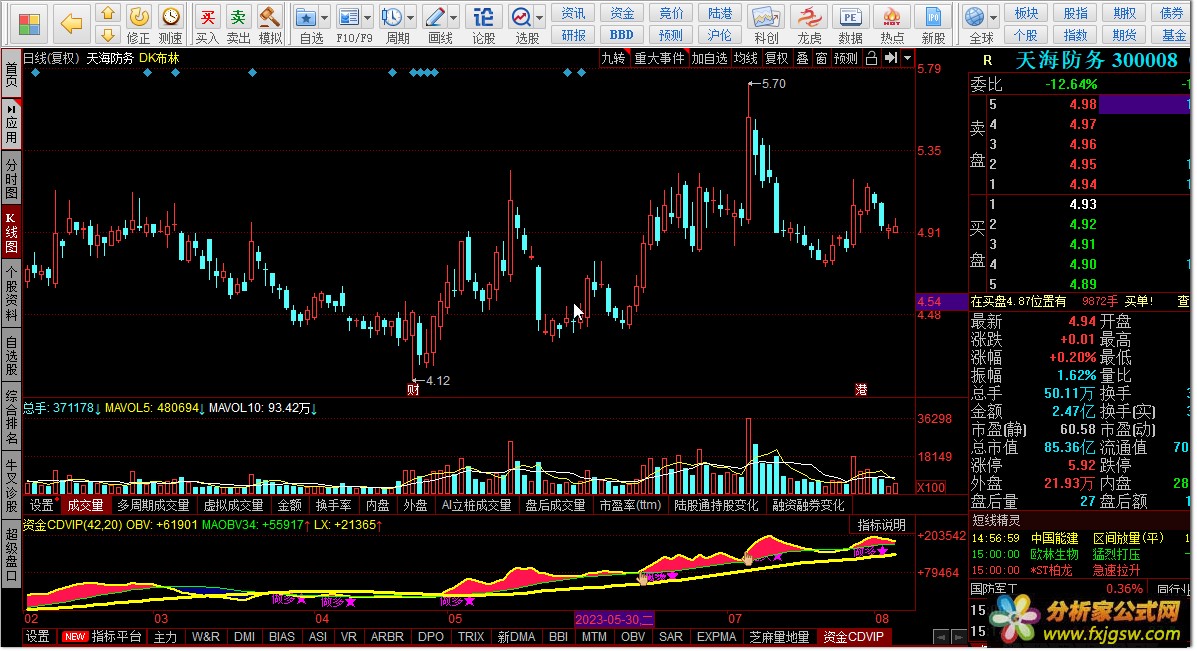Screen dimensions: 1197x651
Task: Click the BBD button in toolbar
Action: (x=621, y=34)
